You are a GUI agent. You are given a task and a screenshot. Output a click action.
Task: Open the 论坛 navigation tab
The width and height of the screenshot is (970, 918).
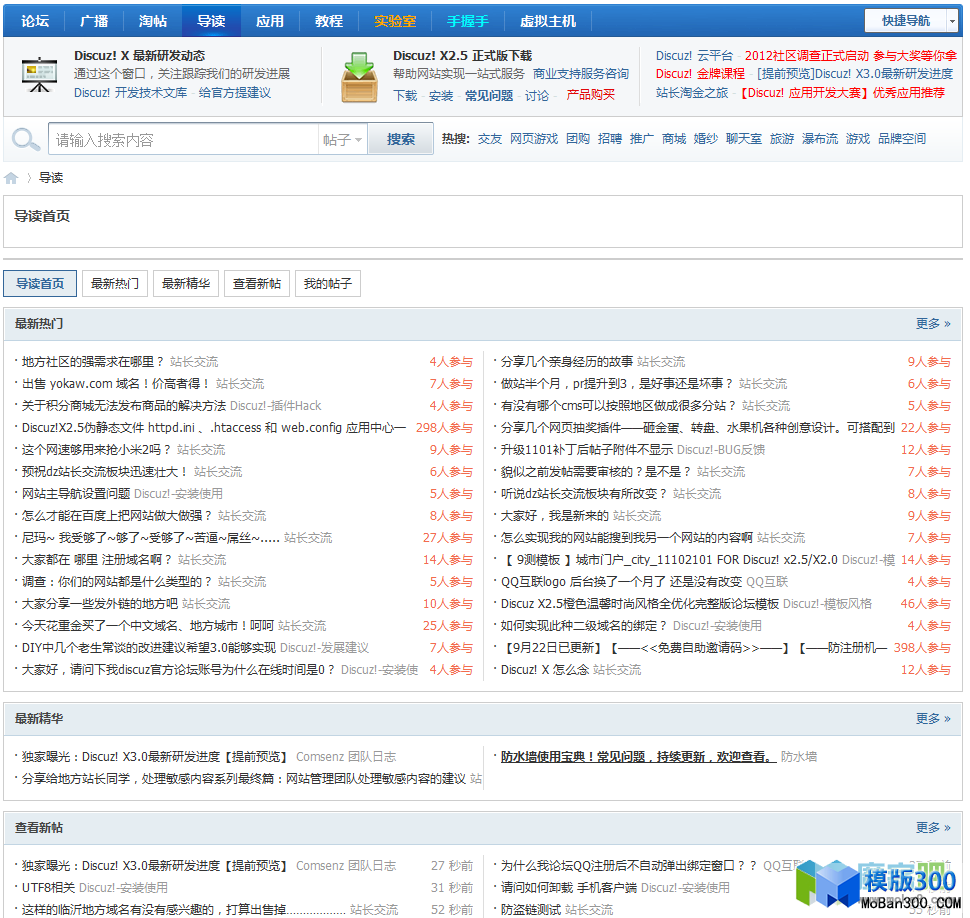pos(35,21)
